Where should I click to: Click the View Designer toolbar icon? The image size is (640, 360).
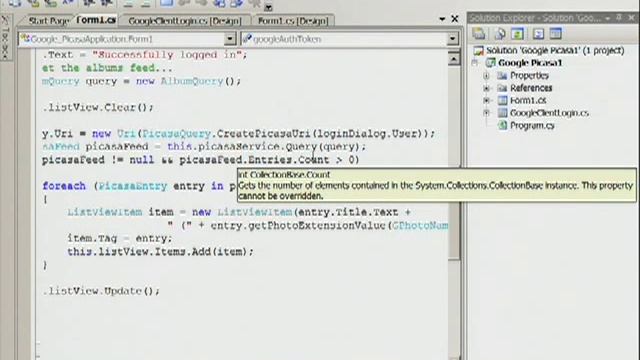click(556, 33)
